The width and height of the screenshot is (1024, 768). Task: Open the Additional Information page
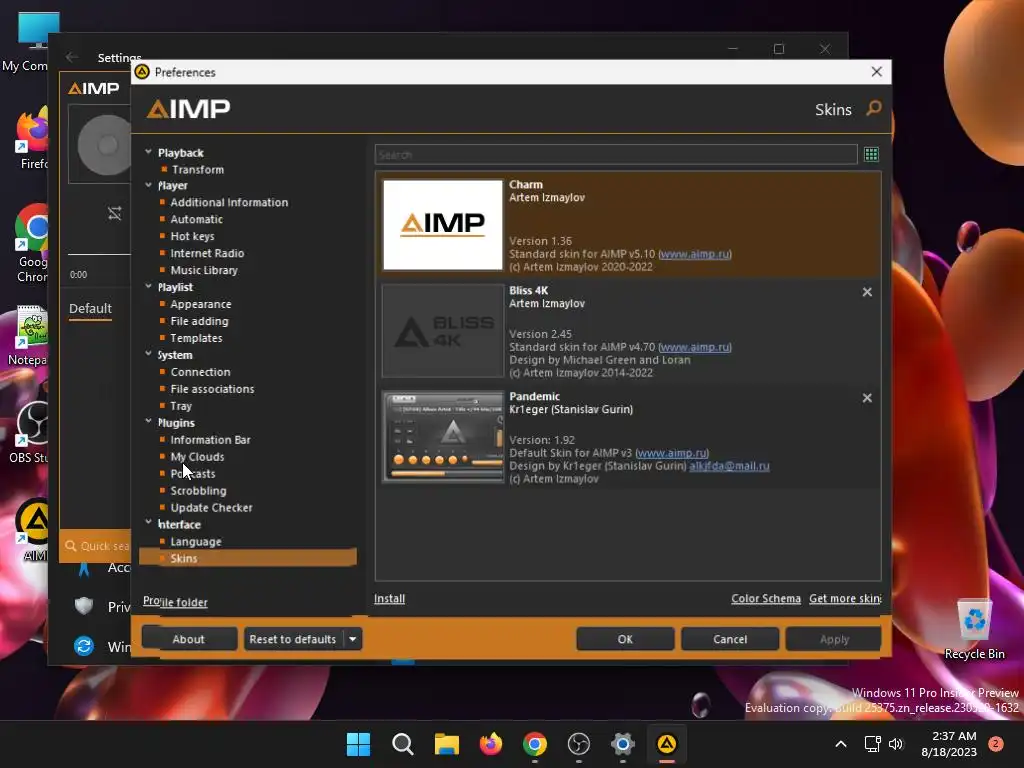229,202
